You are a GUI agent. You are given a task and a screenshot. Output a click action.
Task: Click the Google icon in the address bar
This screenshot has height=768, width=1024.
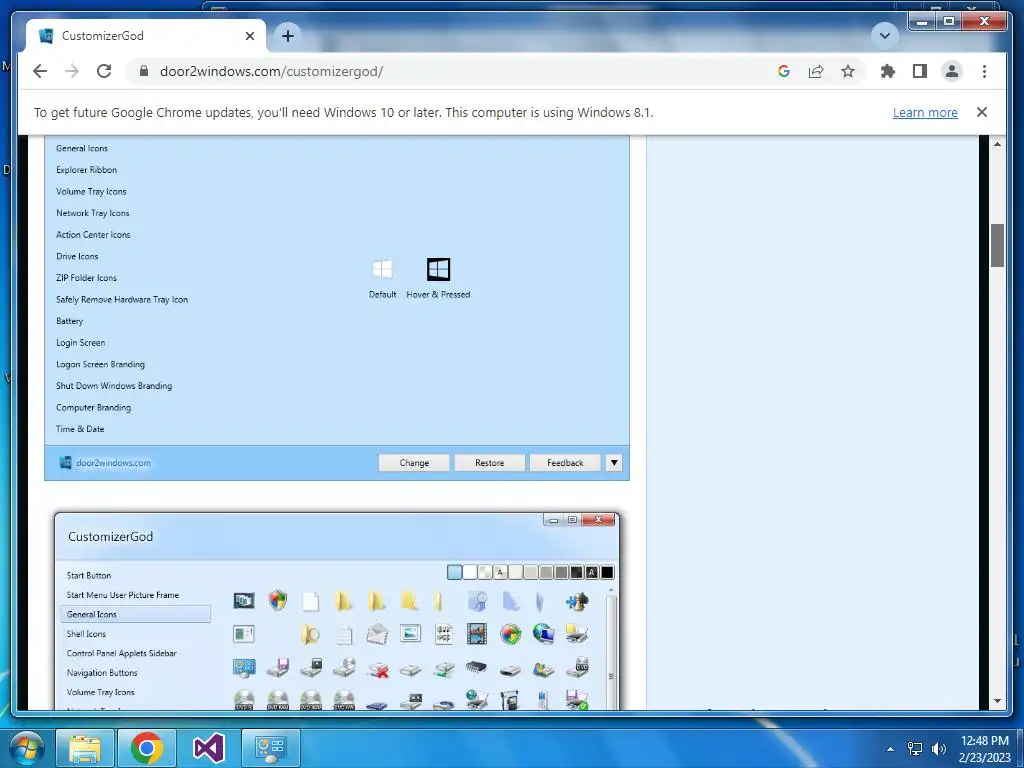click(x=784, y=71)
